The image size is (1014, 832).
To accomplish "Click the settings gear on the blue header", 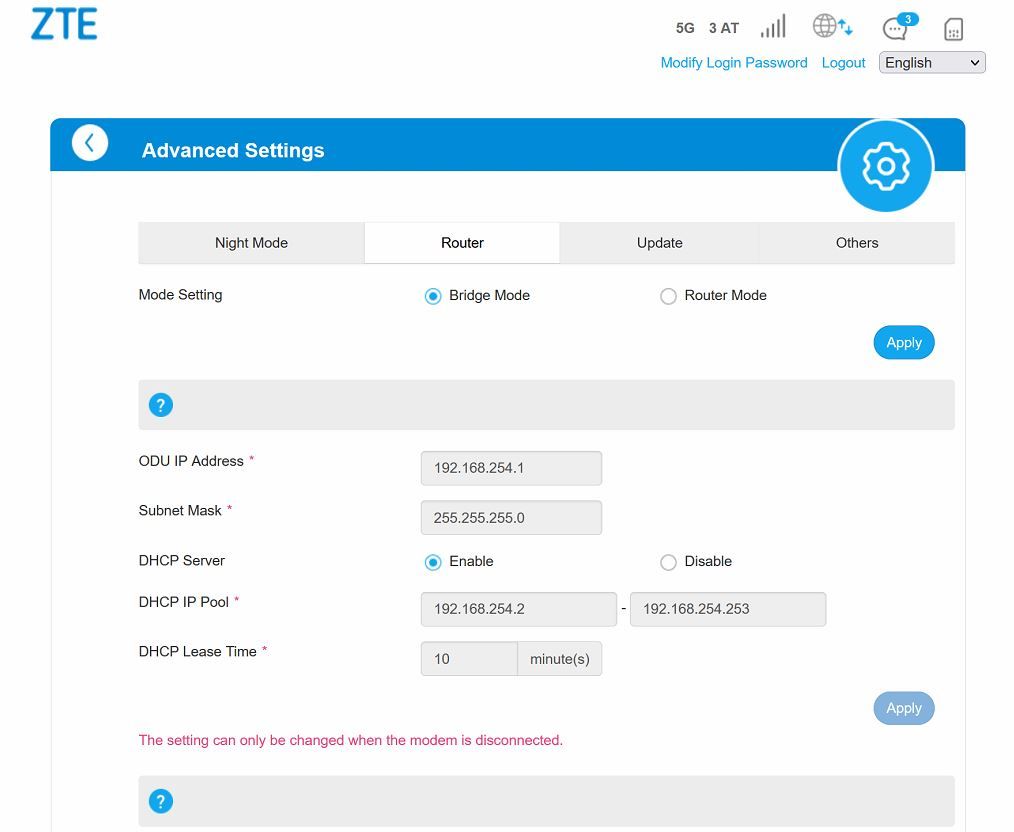I will (x=886, y=166).
